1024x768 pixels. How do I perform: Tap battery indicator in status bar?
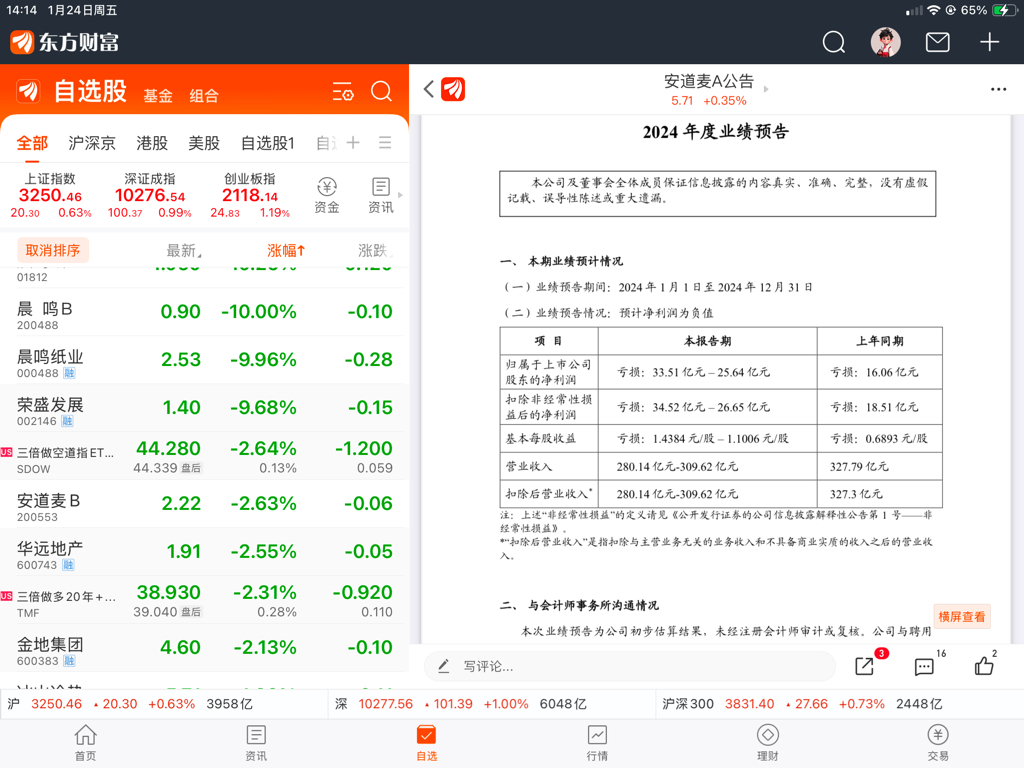(x=1003, y=10)
